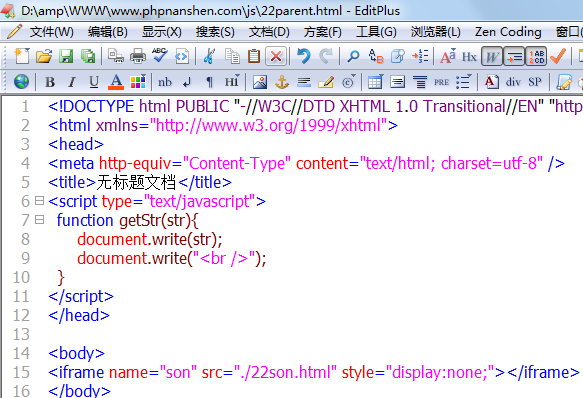Image resolution: width=583 pixels, height=398 pixels.
Task: Open the heading (Hi) dropdown
Action: click(x=232, y=81)
